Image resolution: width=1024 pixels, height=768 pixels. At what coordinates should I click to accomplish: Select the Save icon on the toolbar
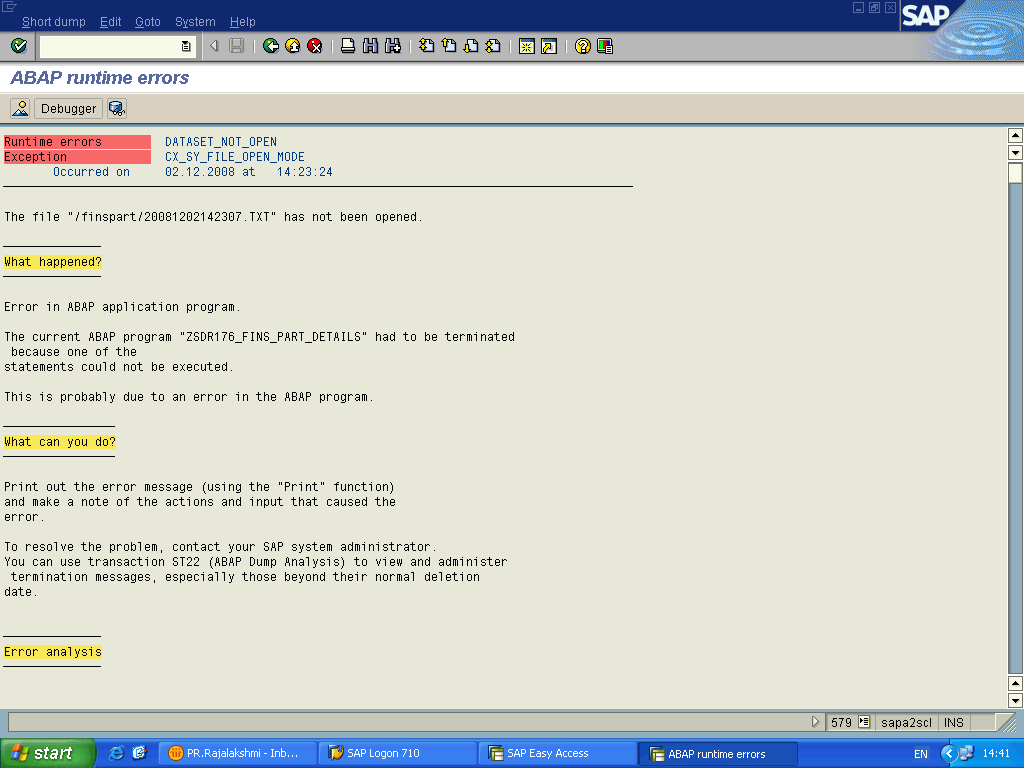pos(235,45)
